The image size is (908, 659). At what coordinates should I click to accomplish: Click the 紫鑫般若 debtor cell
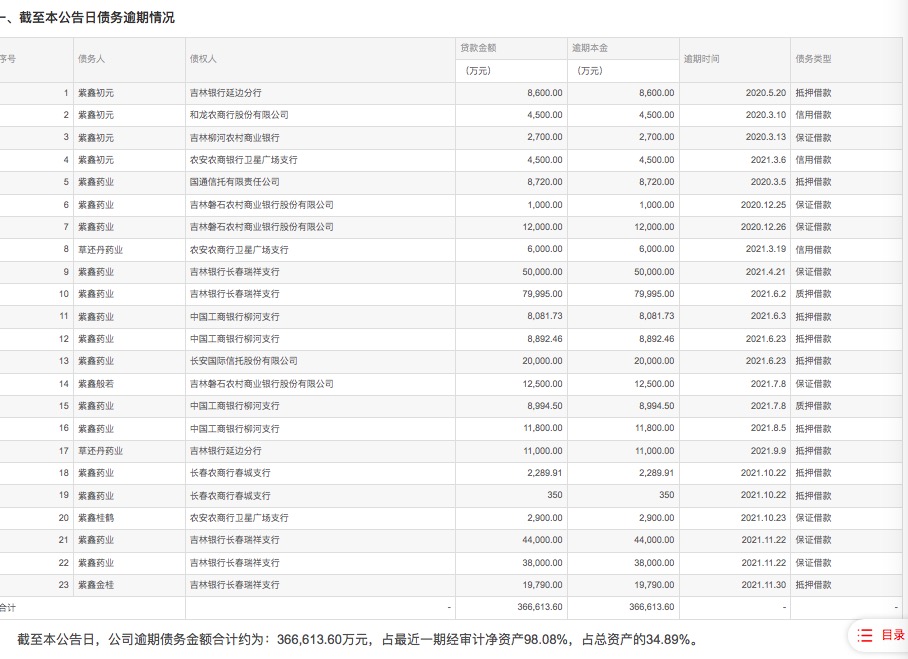[96, 383]
